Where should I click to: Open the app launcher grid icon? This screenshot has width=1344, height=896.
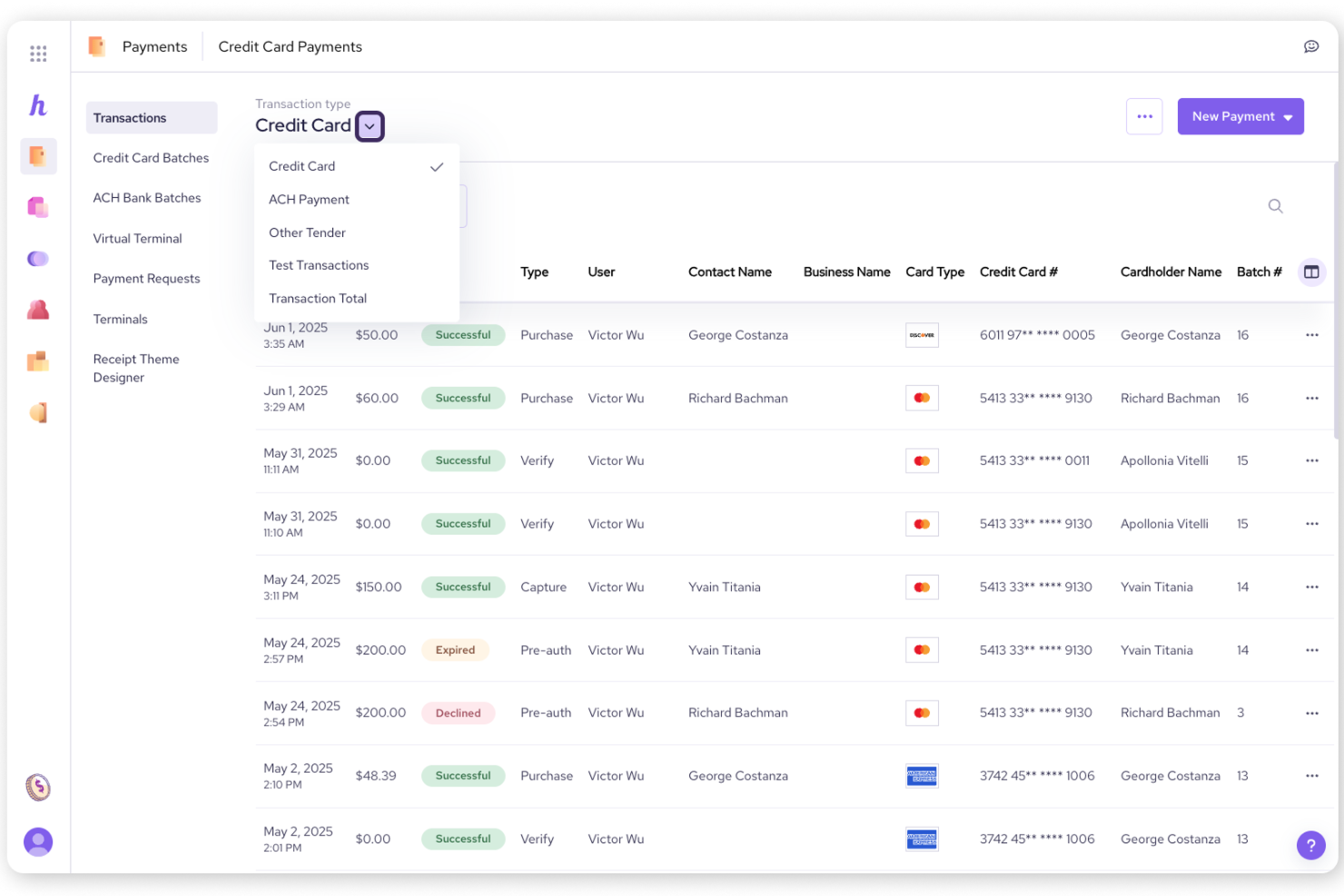coord(38,53)
